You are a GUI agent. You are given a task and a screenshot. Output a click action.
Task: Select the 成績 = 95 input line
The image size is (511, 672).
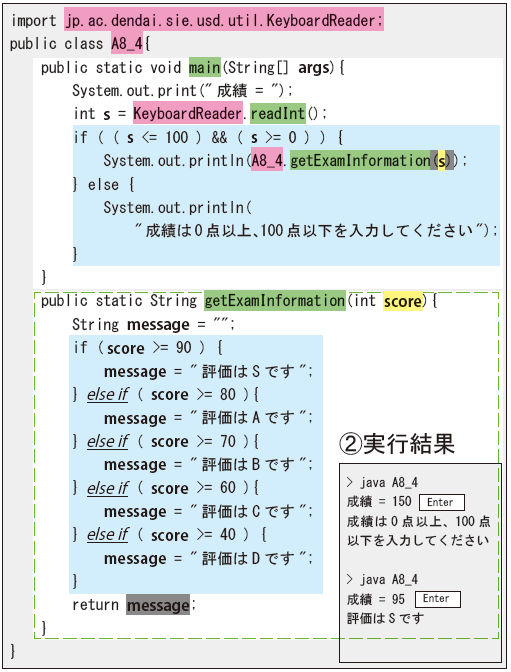(376, 599)
